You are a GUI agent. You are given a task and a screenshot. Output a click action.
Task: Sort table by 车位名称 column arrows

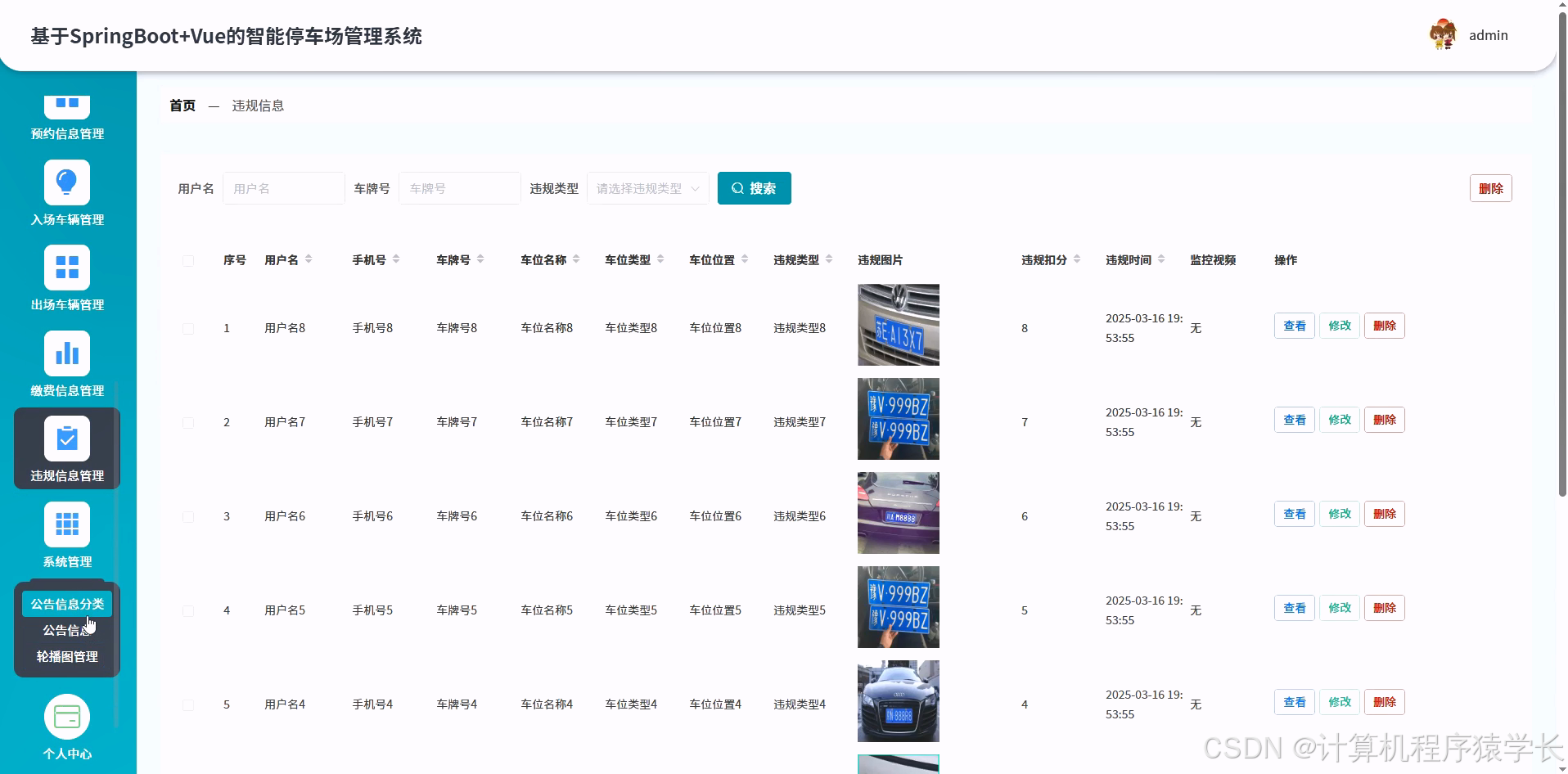tap(576, 259)
